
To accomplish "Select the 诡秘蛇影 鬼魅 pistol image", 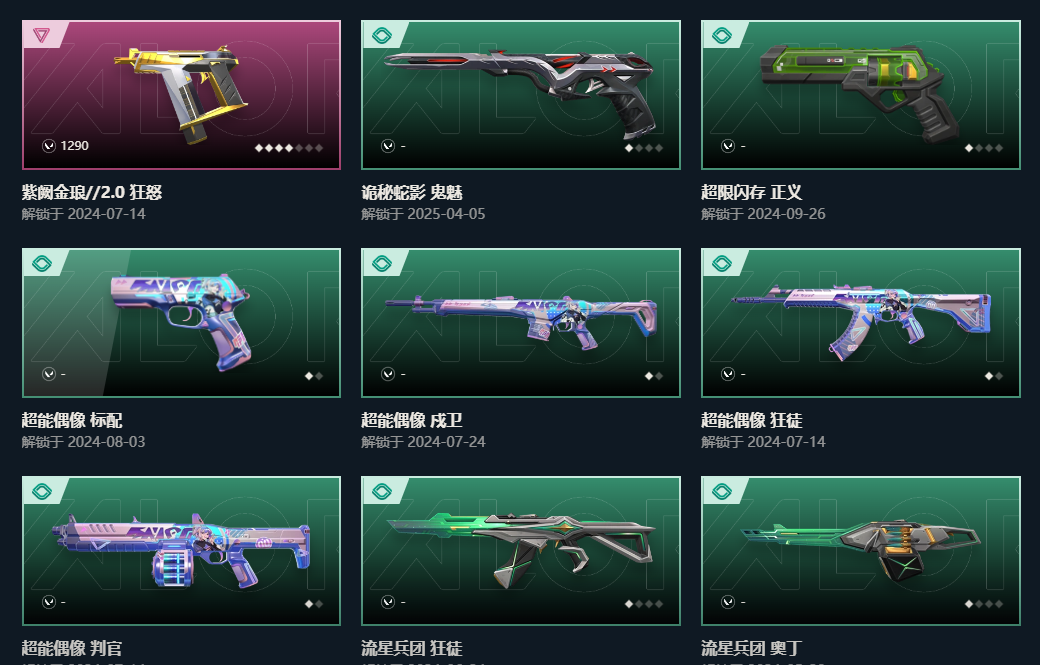I will [520, 91].
